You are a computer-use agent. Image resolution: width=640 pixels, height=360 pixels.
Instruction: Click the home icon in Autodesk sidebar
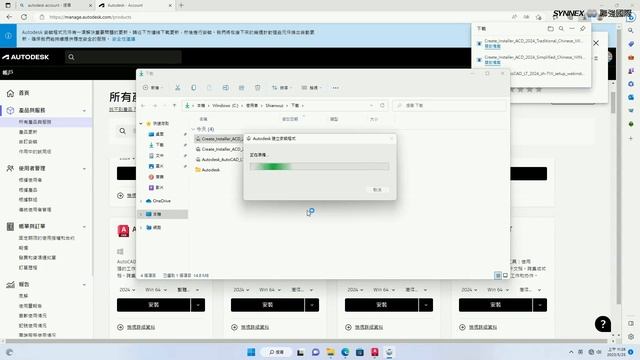pos(10,93)
